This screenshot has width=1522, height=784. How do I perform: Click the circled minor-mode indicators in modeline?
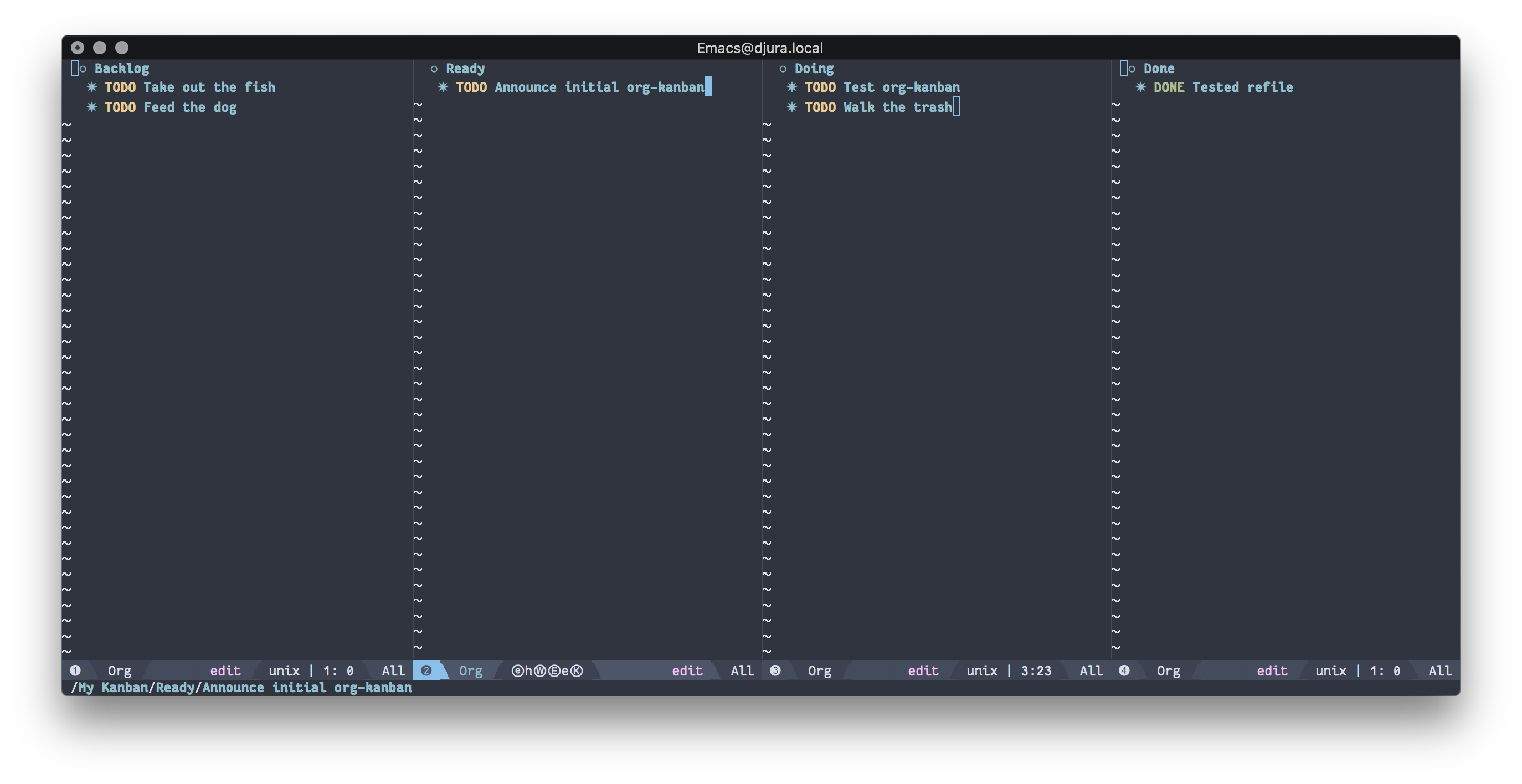(547, 670)
